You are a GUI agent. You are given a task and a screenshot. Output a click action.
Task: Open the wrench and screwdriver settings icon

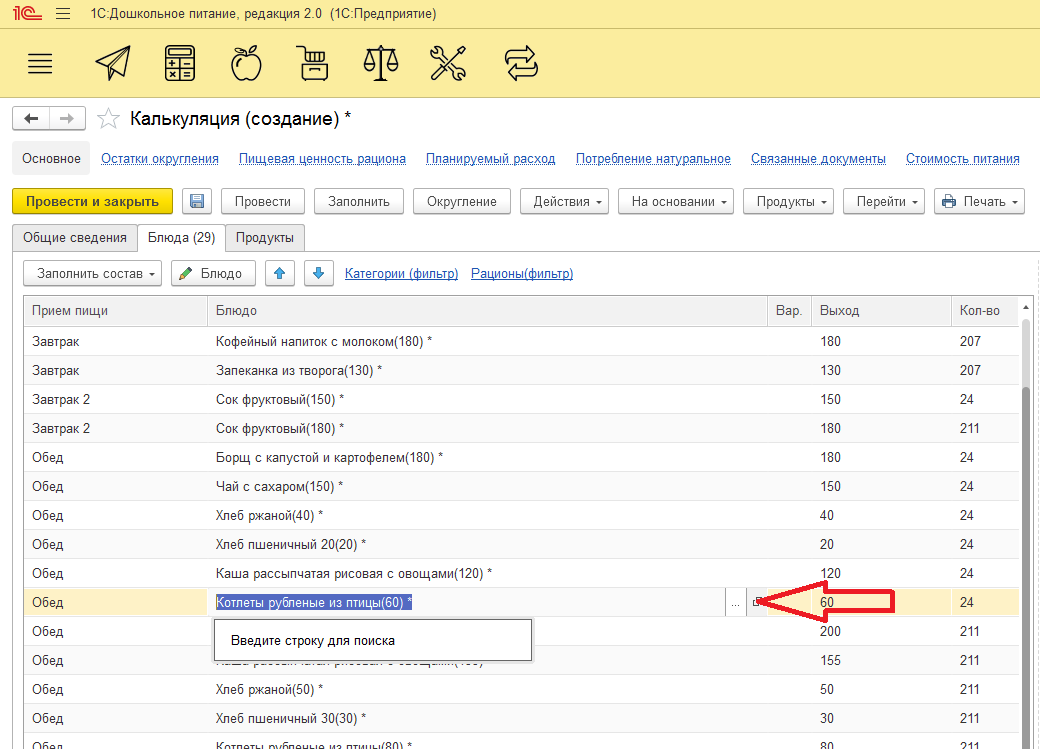(448, 64)
